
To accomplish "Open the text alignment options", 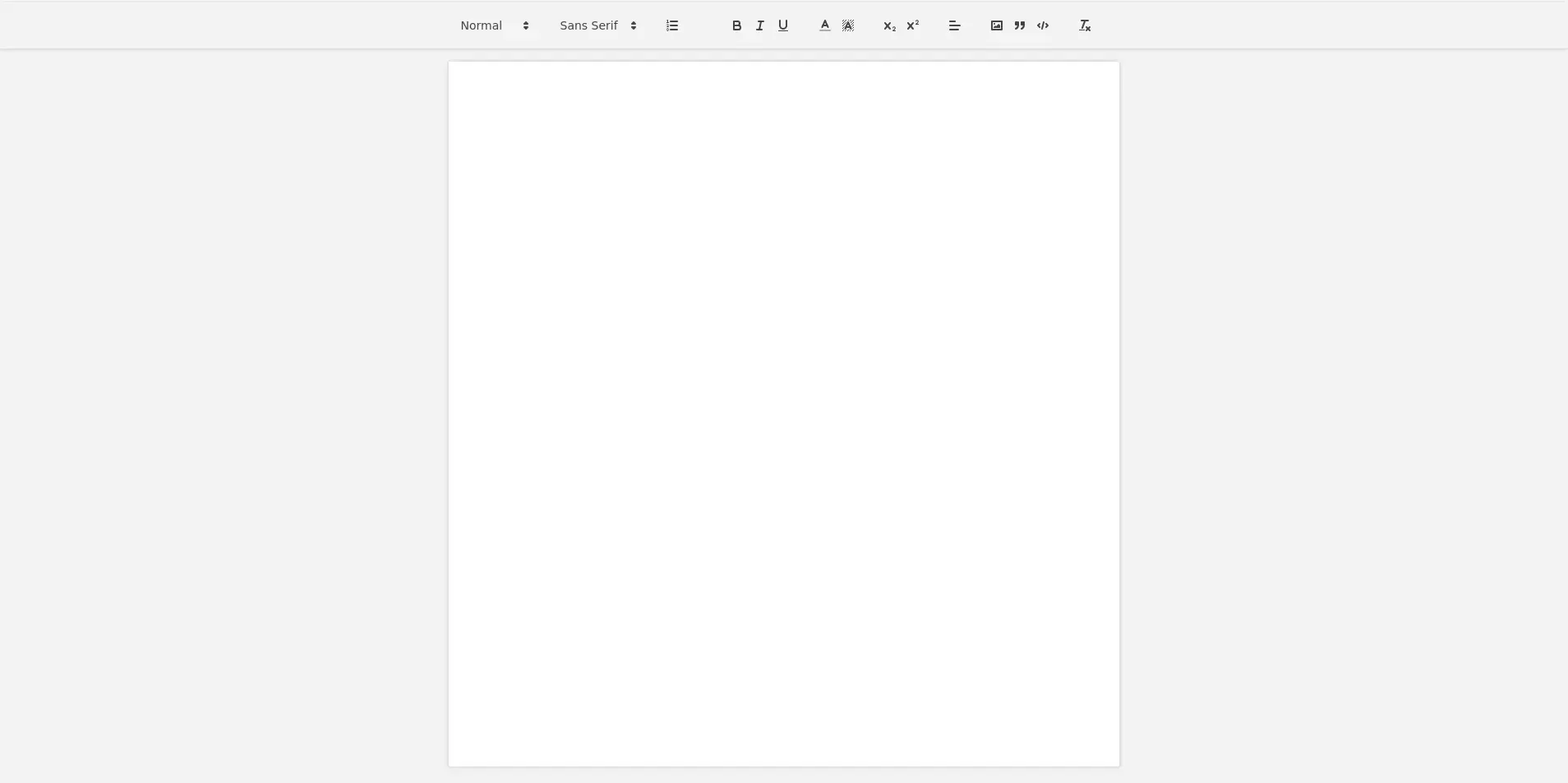I will tap(955, 25).
